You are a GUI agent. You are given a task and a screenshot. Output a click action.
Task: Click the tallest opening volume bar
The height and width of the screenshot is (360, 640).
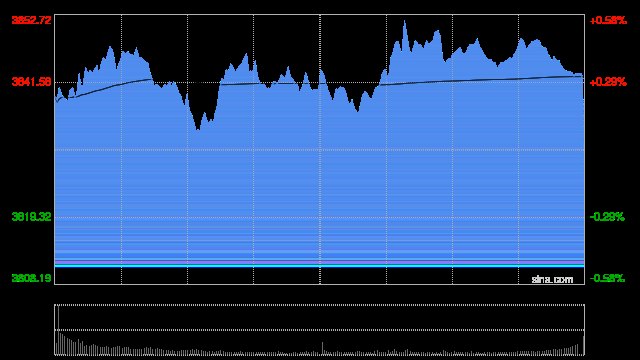point(58,330)
